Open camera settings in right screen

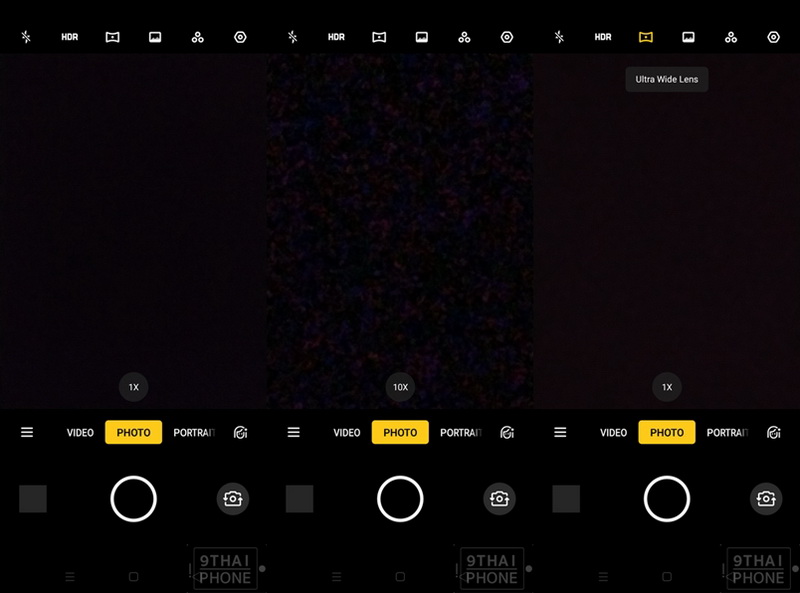click(x=773, y=37)
